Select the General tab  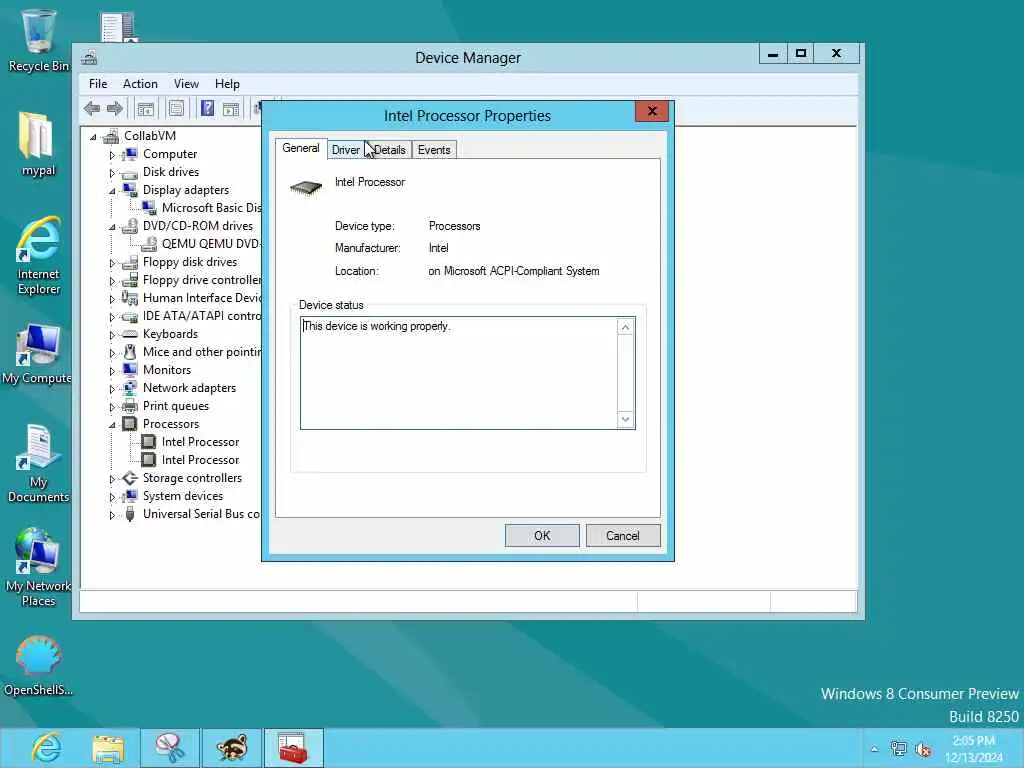pyautogui.click(x=300, y=148)
